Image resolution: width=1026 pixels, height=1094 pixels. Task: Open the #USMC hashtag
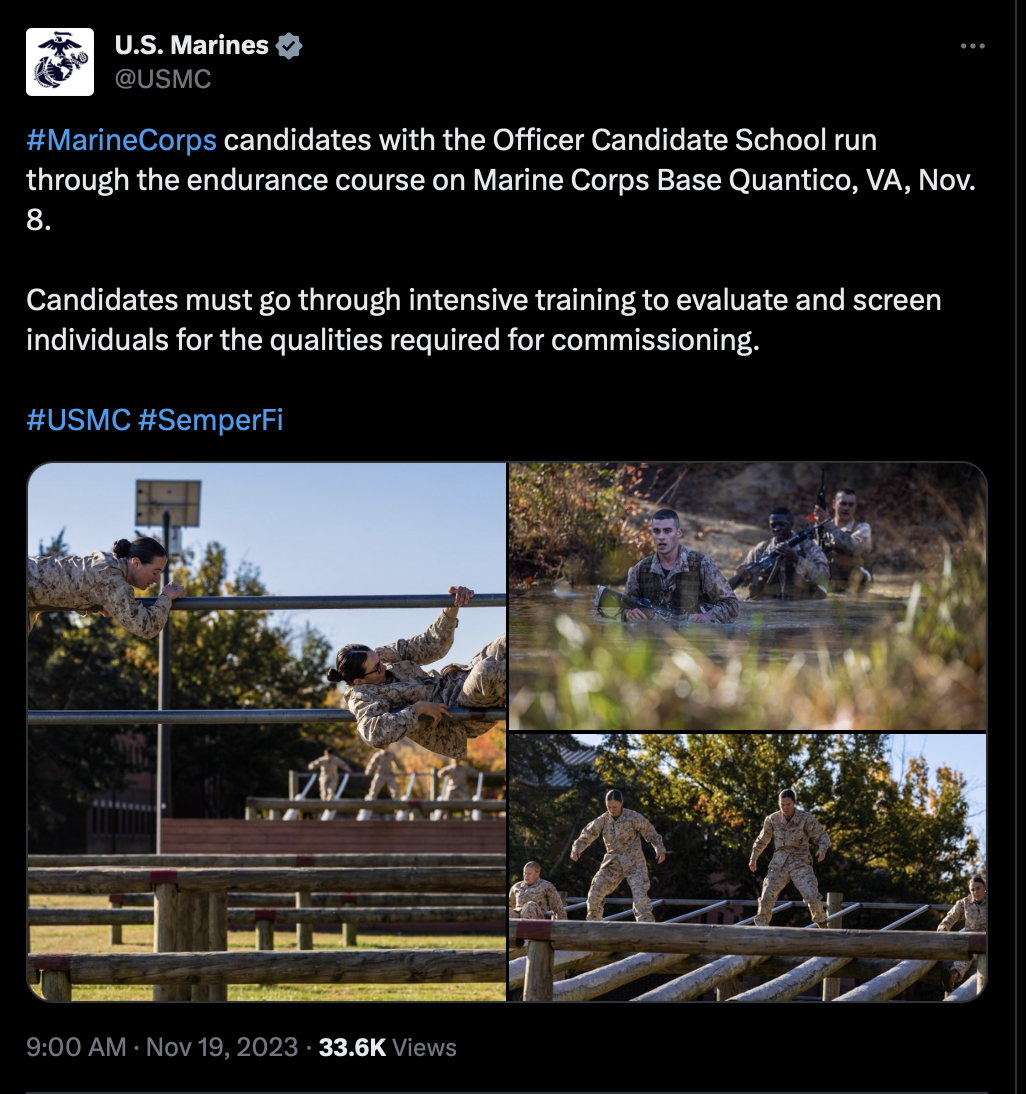pyautogui.click(x=79, y=420)
